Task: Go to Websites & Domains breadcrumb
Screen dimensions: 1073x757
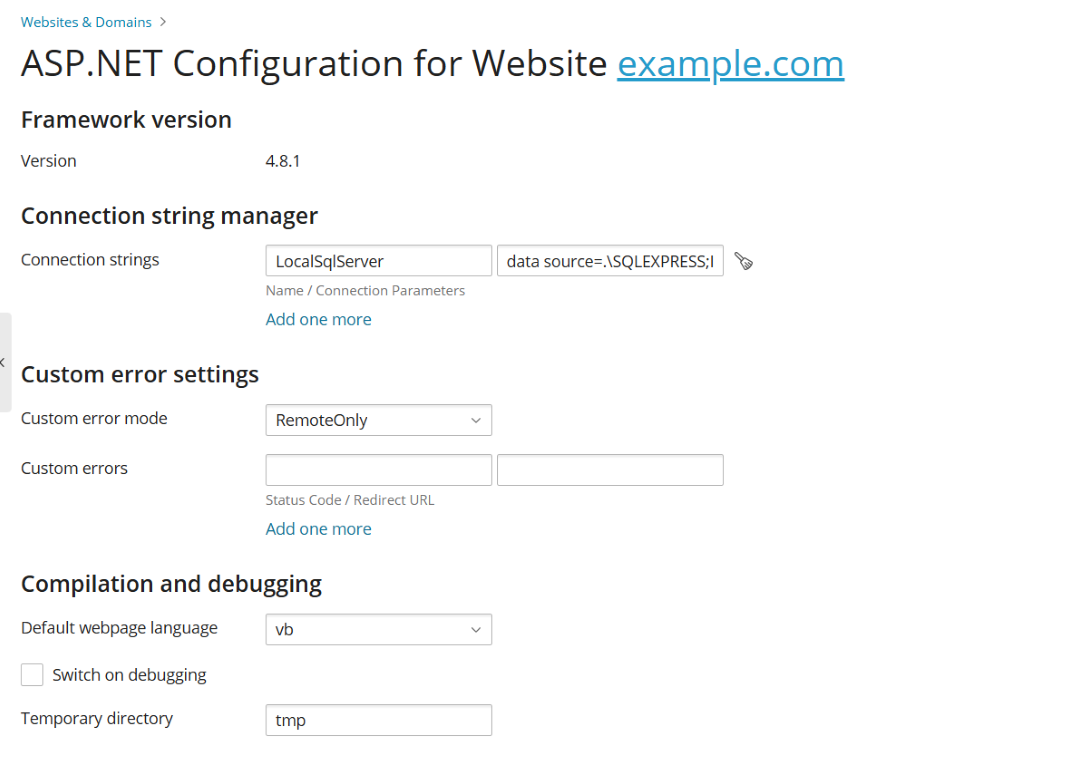Action: pyautogui.click(x=86, y=21)
